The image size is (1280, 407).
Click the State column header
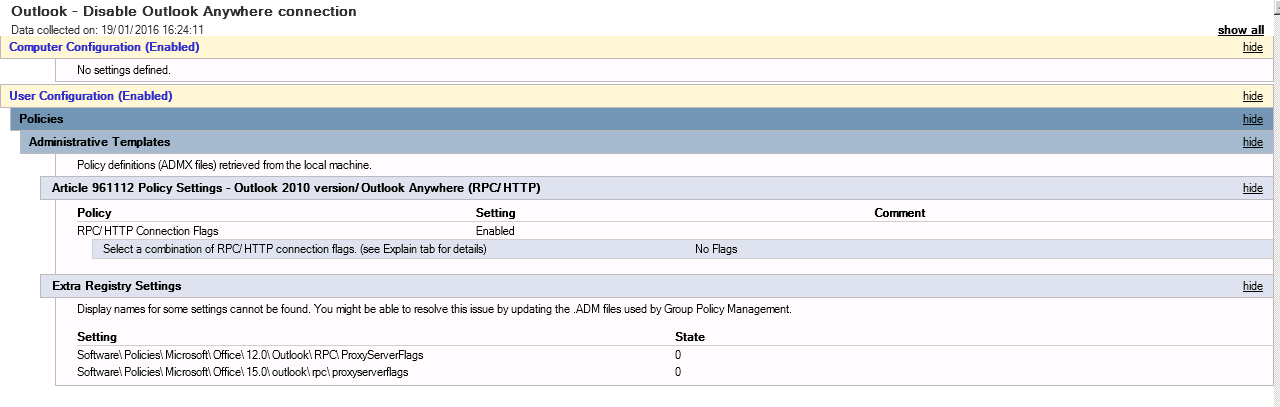690,337
